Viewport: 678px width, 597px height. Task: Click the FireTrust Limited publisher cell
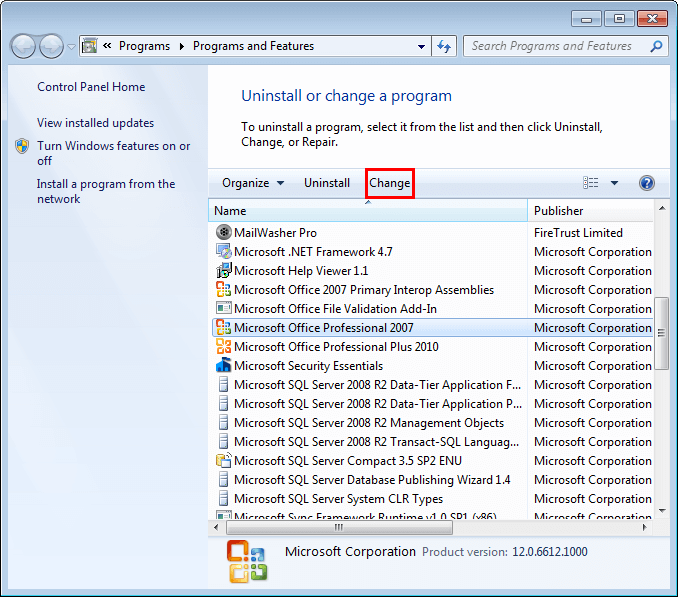578,233
